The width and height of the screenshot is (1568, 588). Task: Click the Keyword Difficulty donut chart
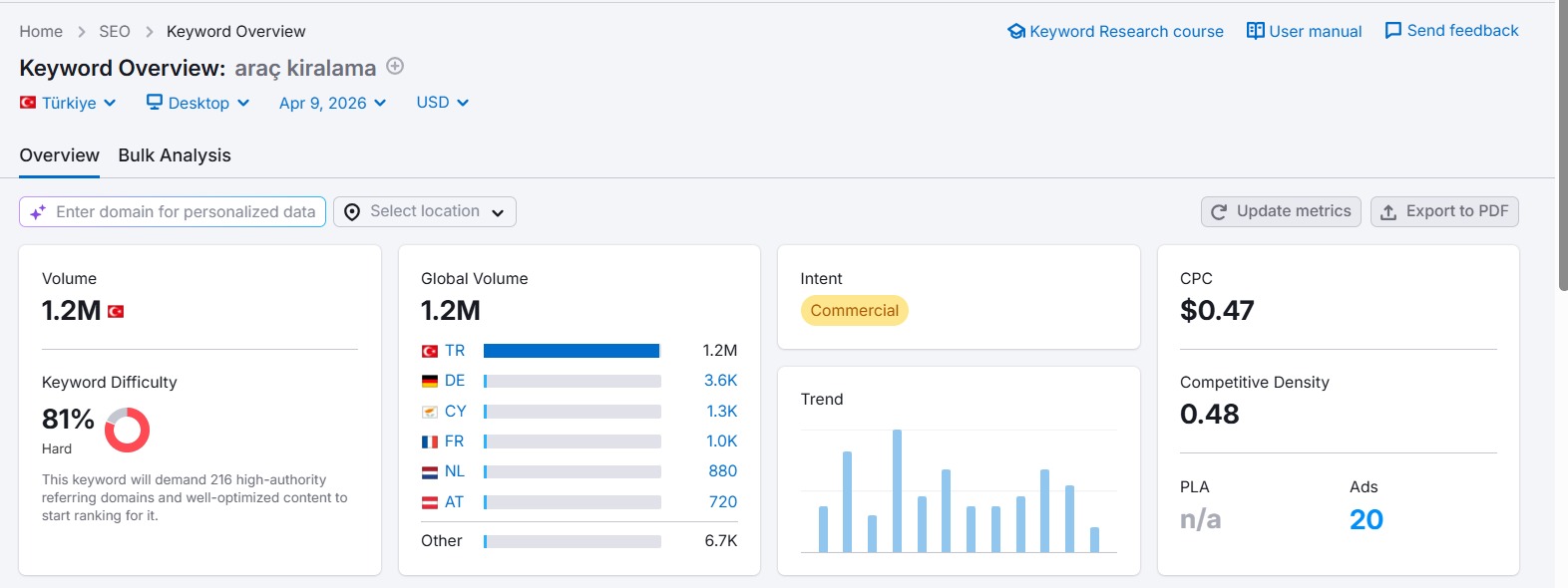click(127, 430)
